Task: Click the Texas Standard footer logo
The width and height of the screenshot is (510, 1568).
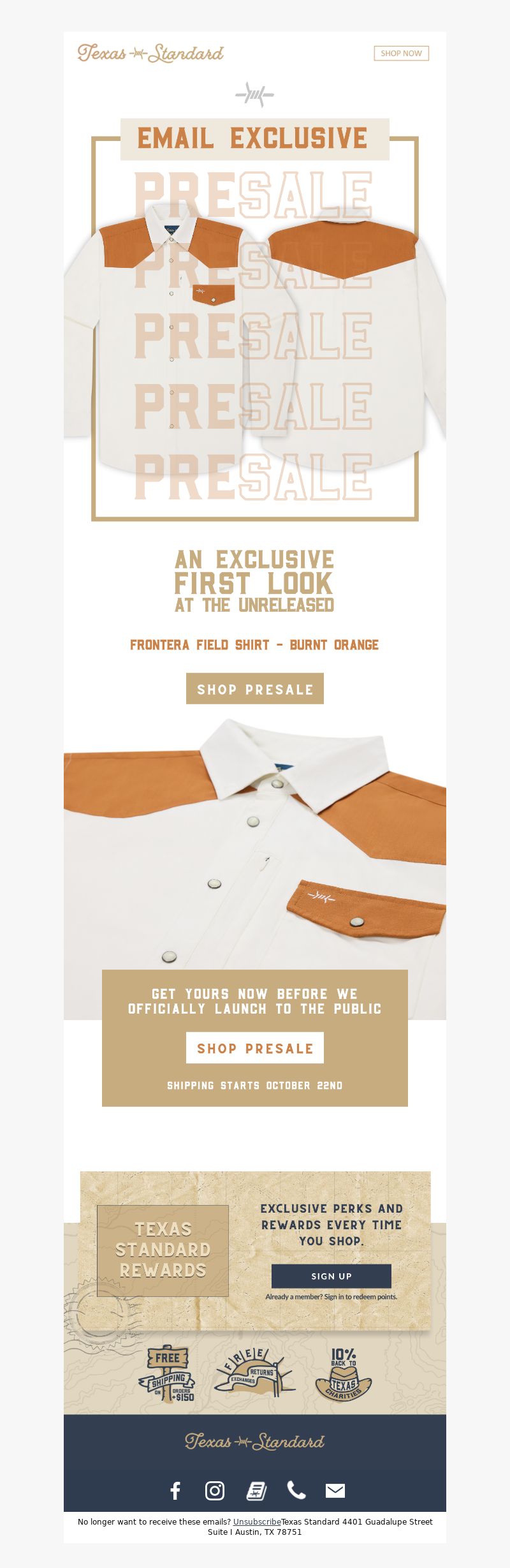Action: pos(255,1442)
